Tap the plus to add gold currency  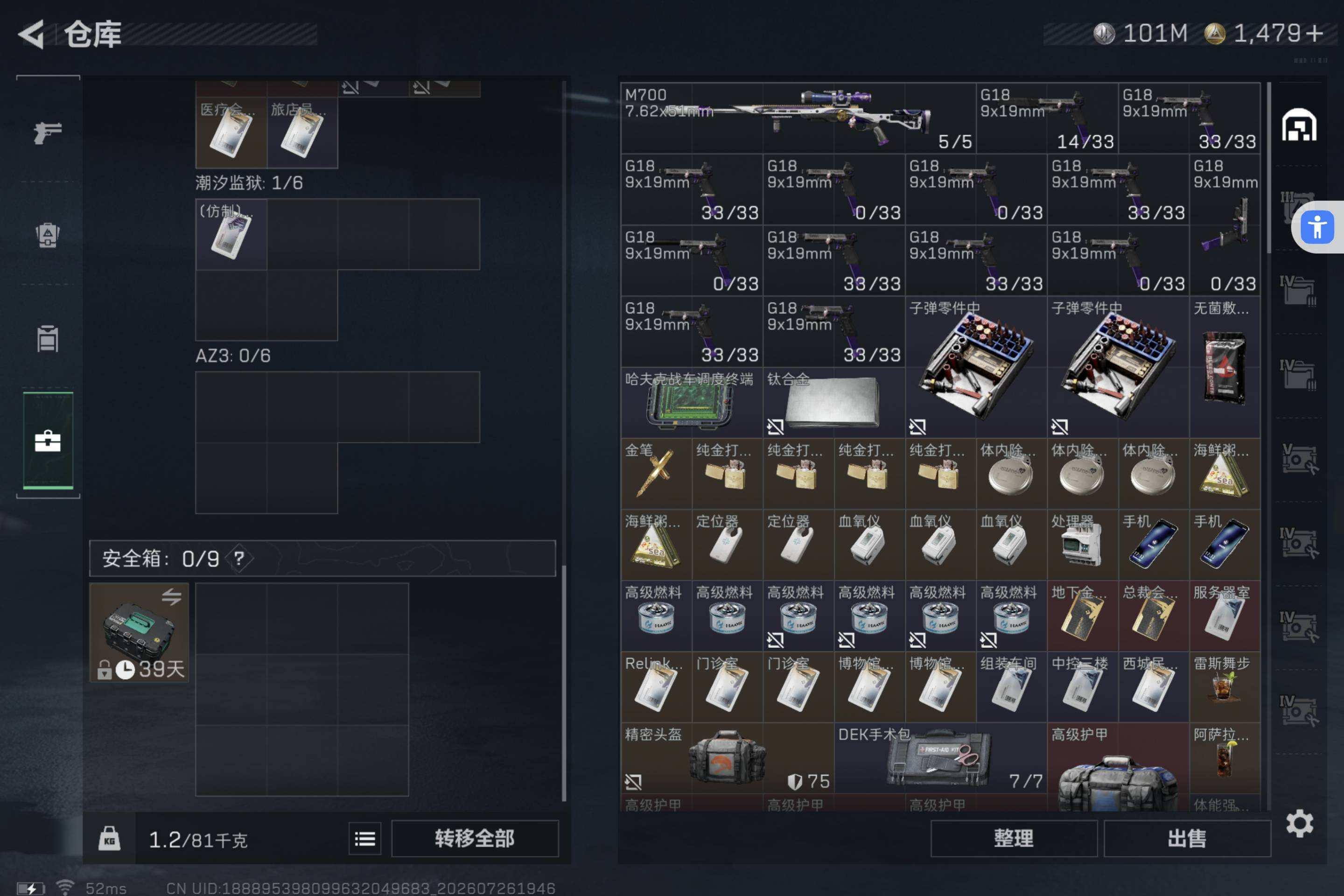[1314, 33]
